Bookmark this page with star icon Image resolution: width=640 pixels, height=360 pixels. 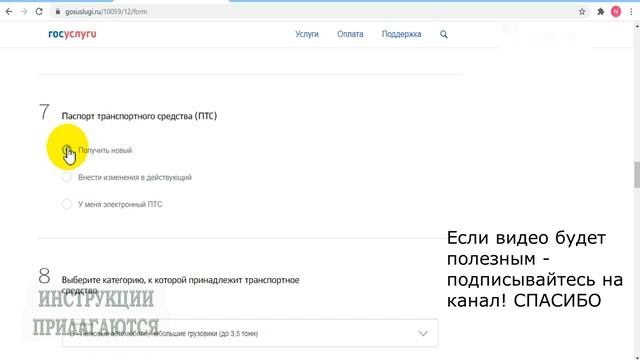pos(582,11)
